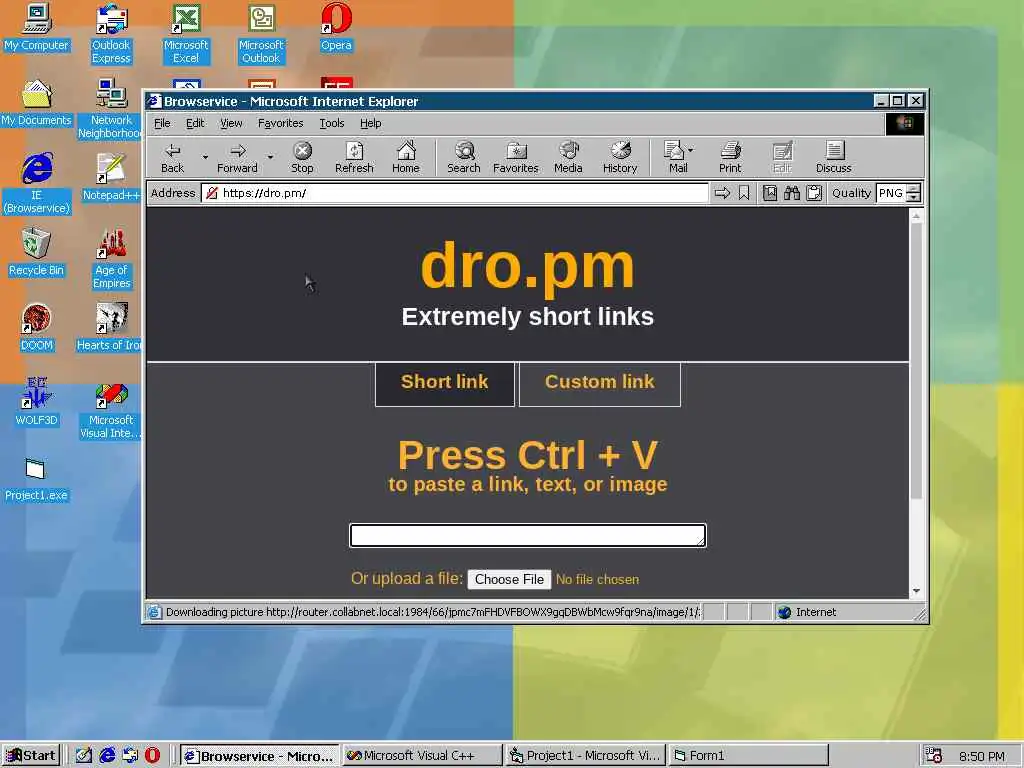Click the Browservice taskbar button
Viewport: 1024px width, 768px height.
coord(260,756)
